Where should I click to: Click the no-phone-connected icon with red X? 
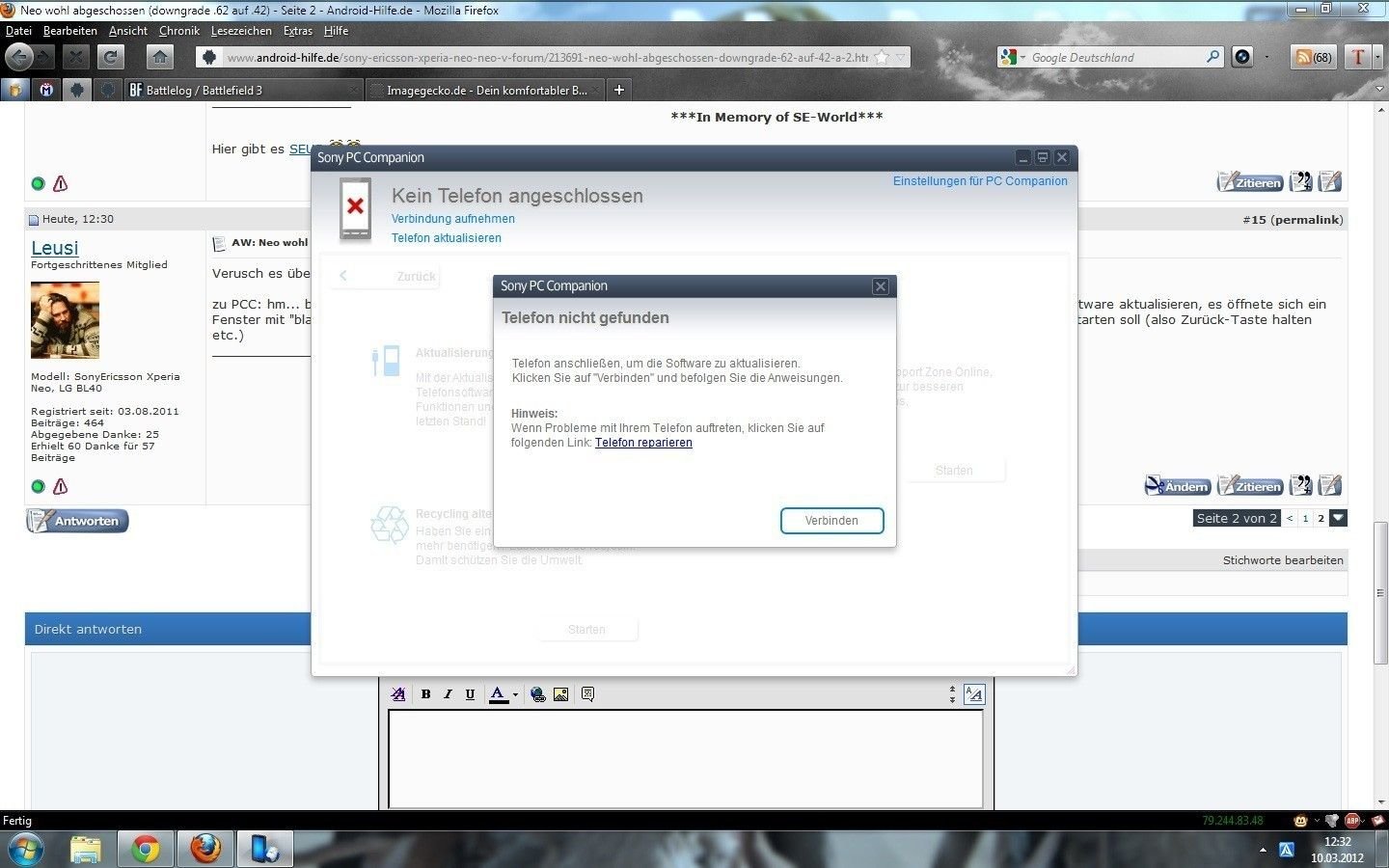355,208
